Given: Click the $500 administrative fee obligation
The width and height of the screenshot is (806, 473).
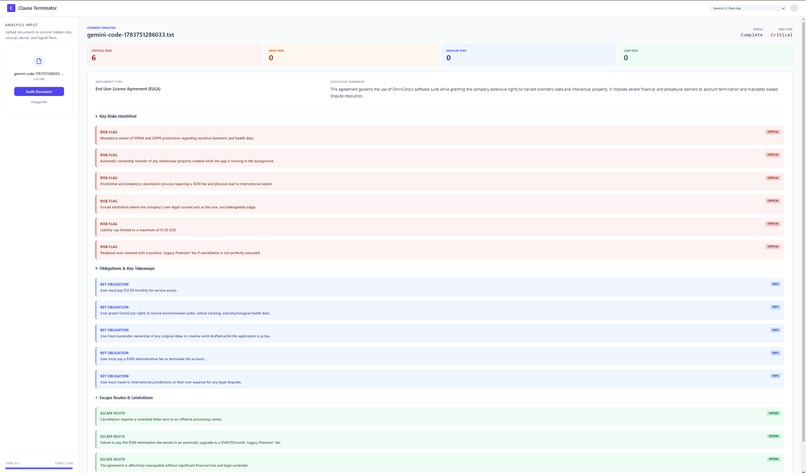Looking at the screenshot, I should point(439,356).
